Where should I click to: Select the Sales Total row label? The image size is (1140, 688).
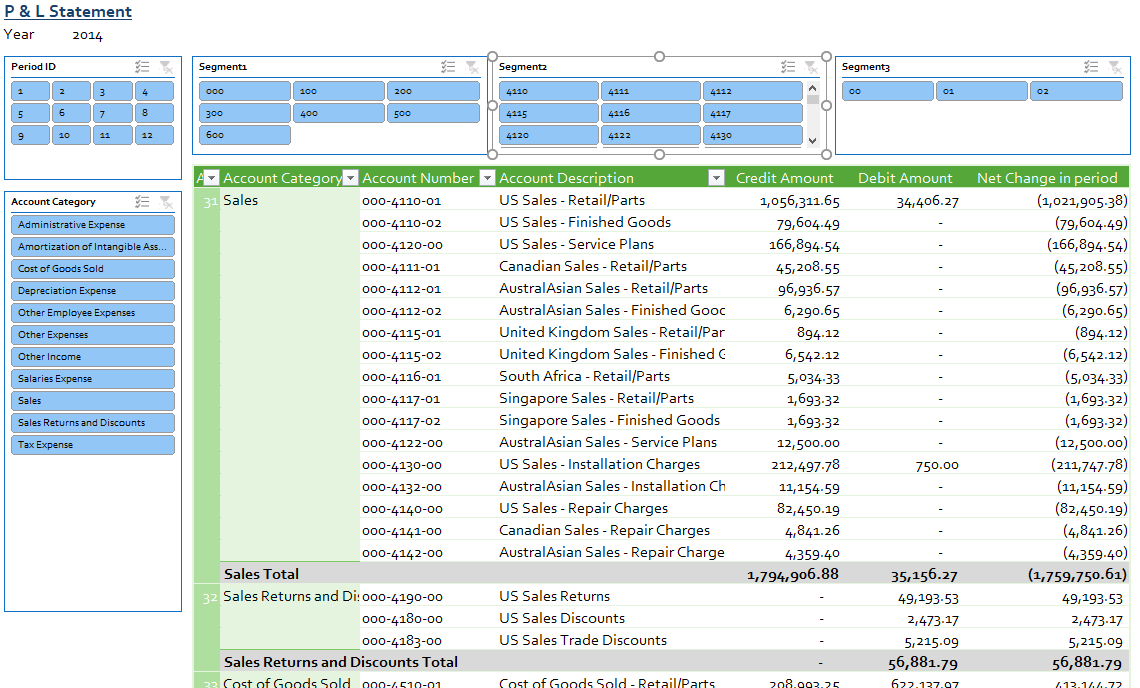[261, 574]
